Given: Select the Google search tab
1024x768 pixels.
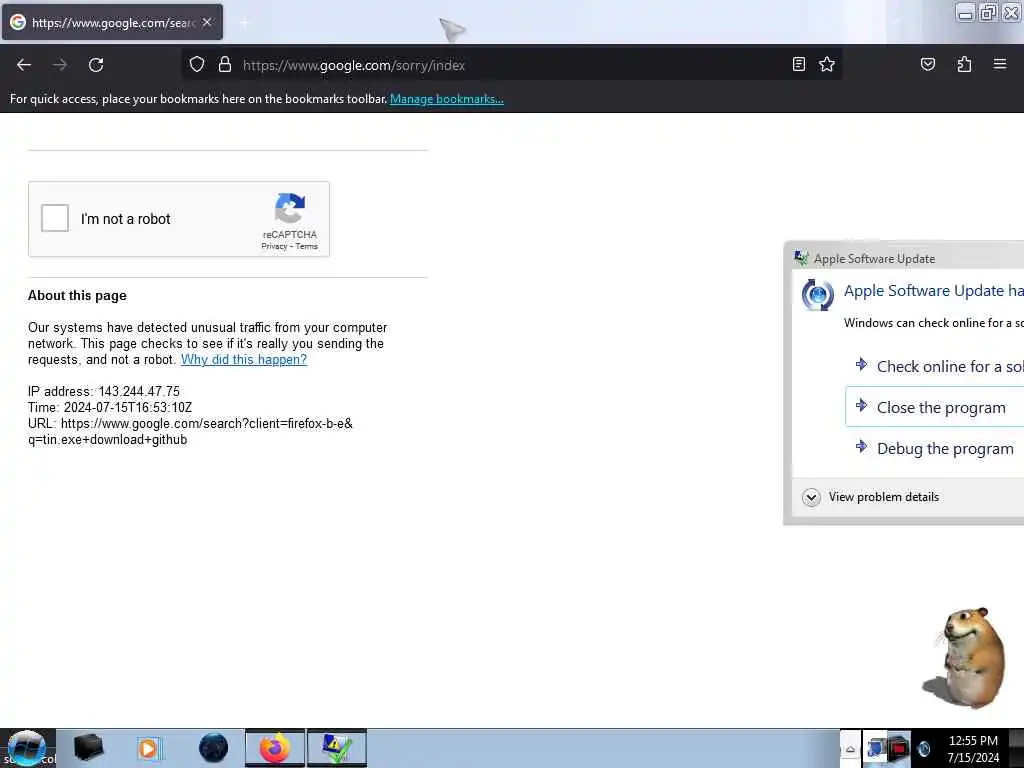Looking at the screenshot, I should click(112, 22).
